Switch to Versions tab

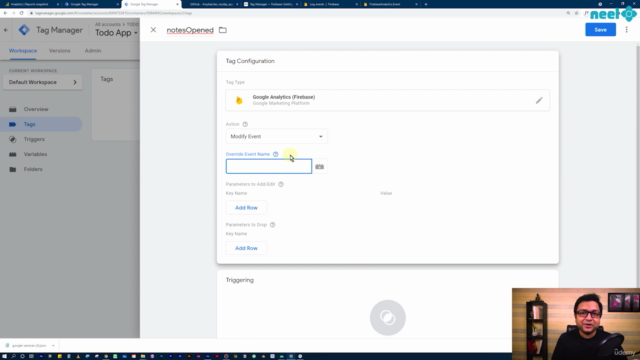point(60,51)
